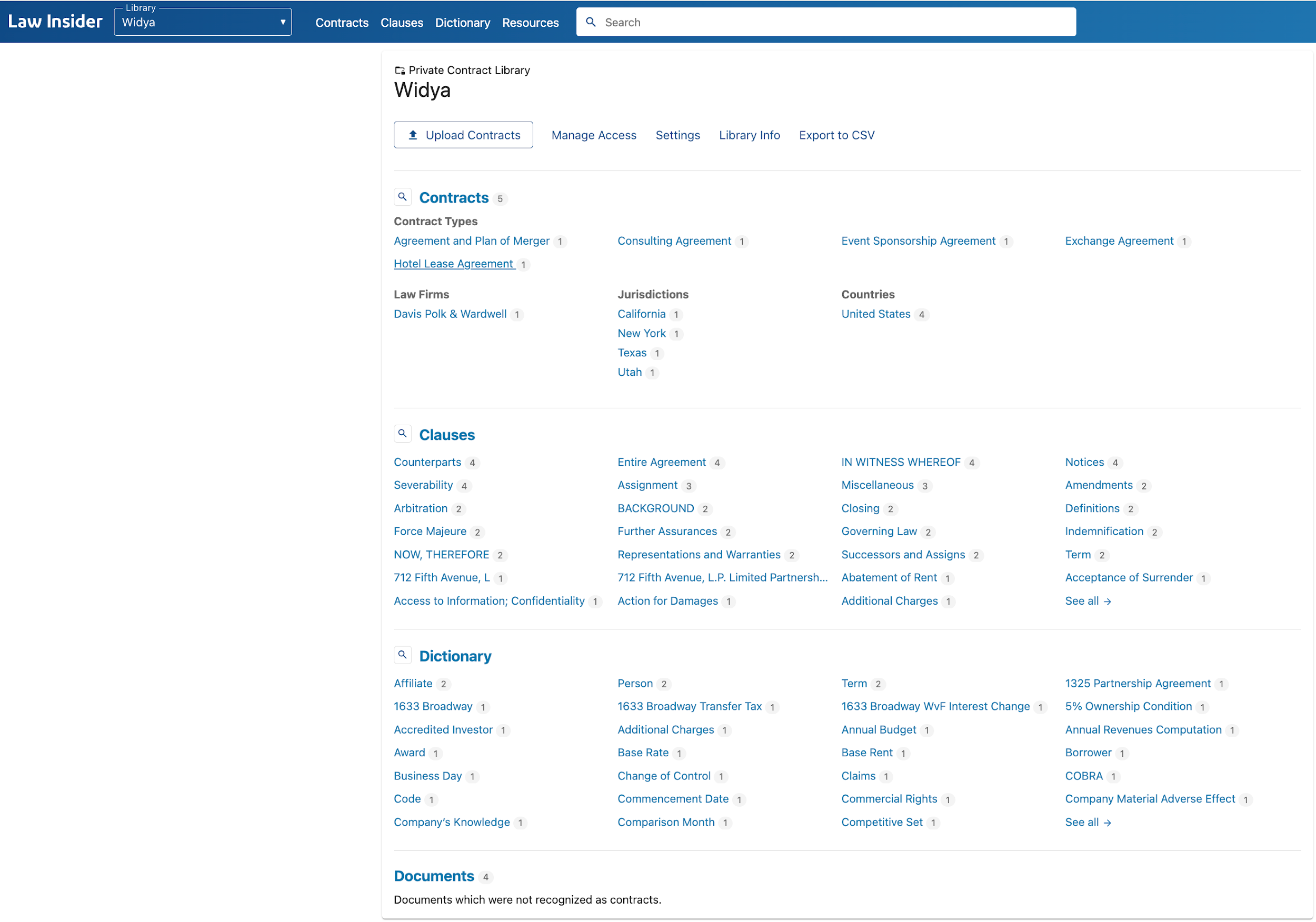The image size is (1316, 922).
Task: Filter by Texas jurisdiction
Action: click(x=632, y=353)
